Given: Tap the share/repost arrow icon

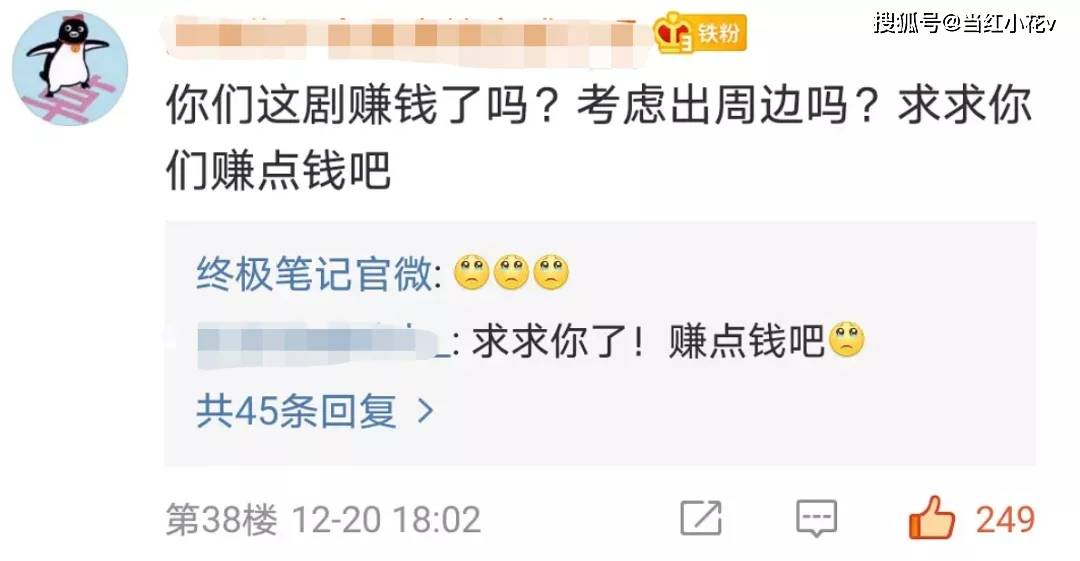Looking at the screenshot, I should click(x=701, y=518).
